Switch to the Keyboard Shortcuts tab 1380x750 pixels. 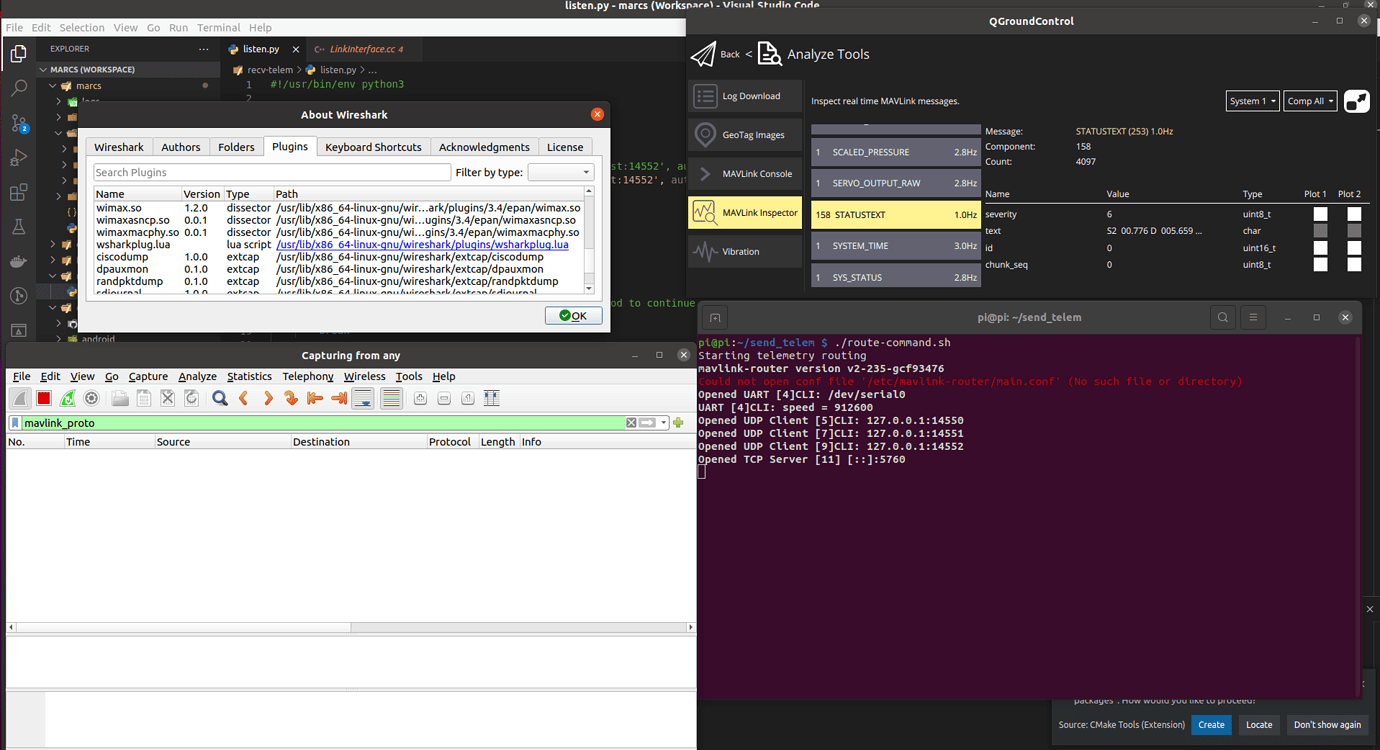click(x=373, y=146)
